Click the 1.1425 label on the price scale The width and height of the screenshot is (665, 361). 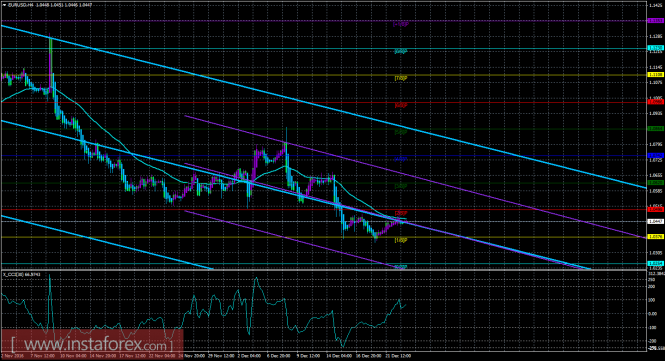tap(656, 5)
